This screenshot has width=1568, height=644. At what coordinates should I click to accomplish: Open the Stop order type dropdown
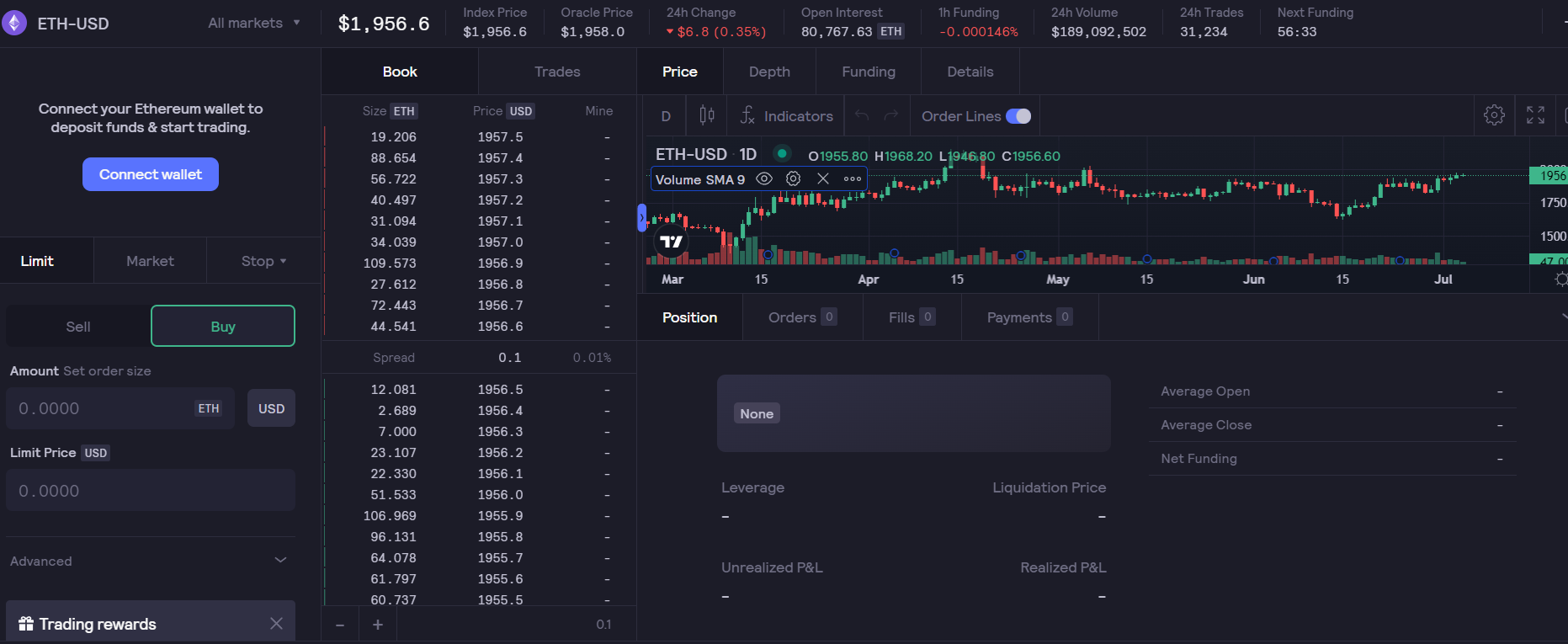click(x=264, y=261)
